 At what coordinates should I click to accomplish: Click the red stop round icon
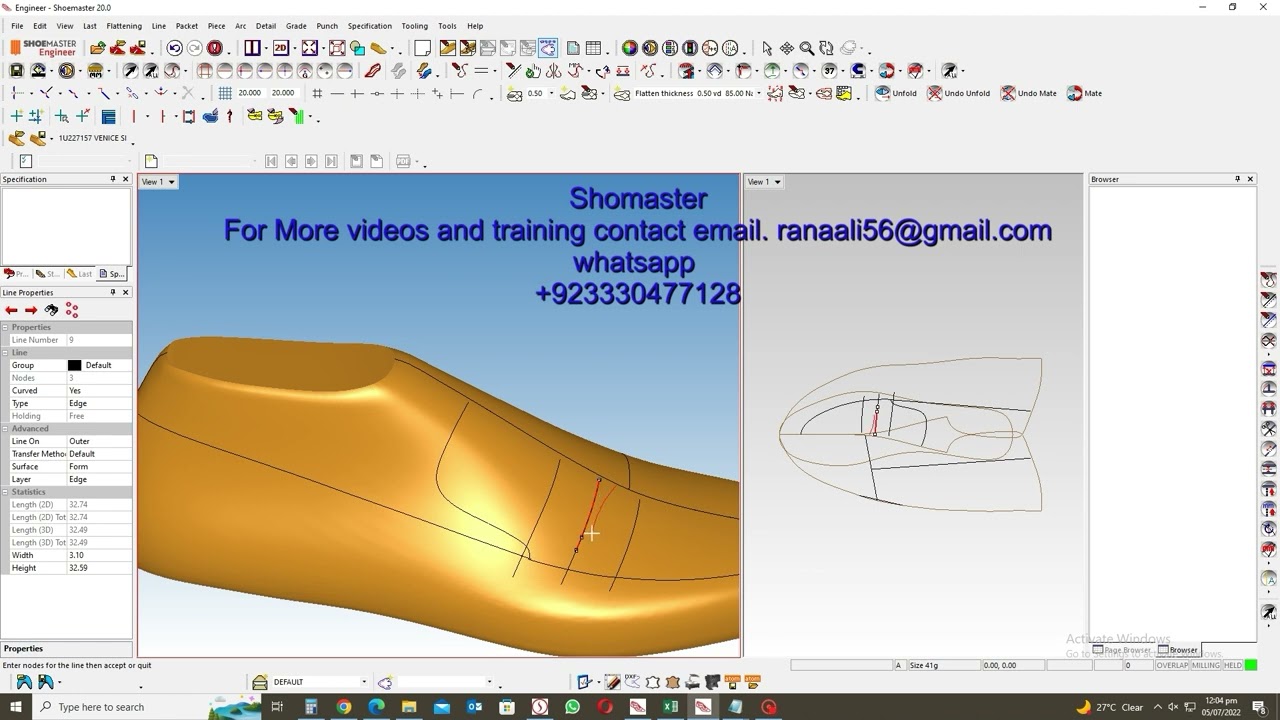click(x=214, y=48)
